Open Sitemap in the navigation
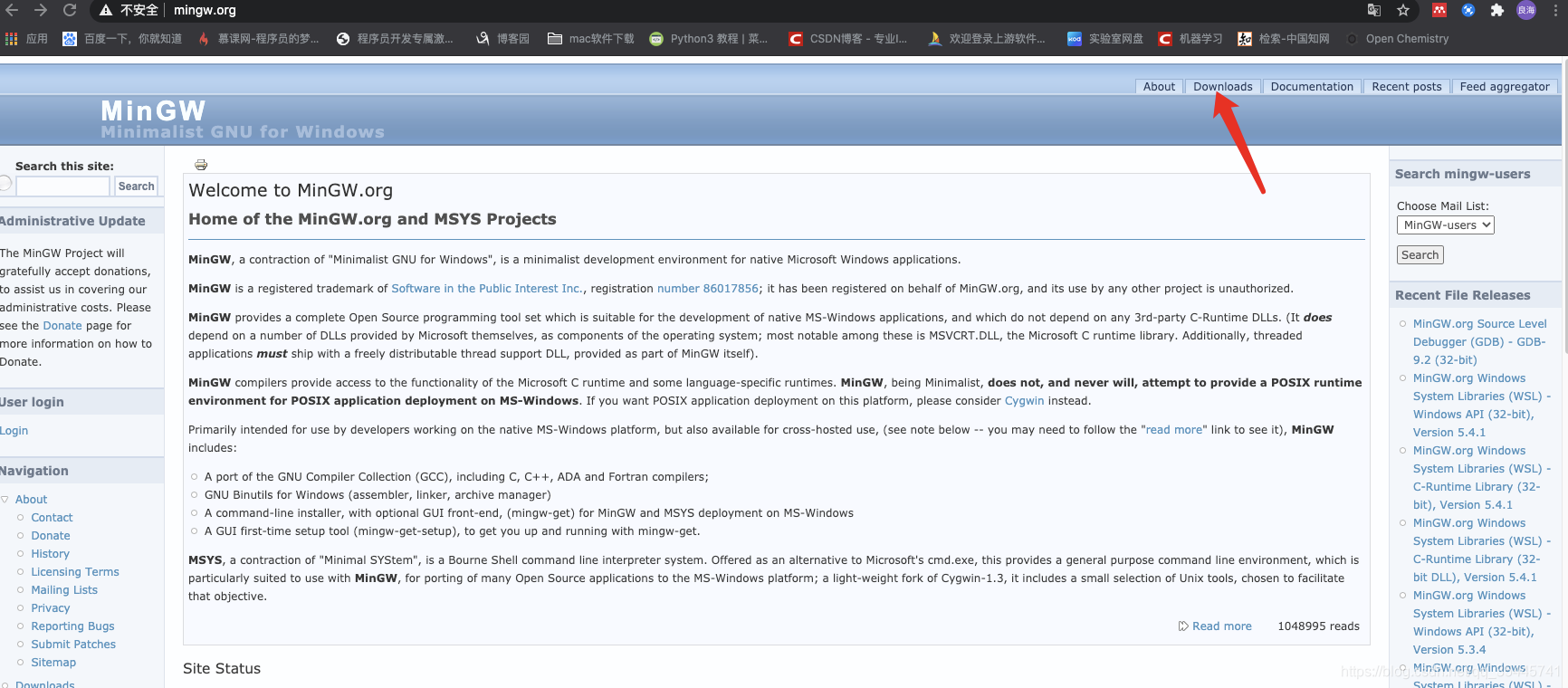Image resolution: width=1568 pixels, height=688 pixels. pyautogui.click(x=53, y=663)
